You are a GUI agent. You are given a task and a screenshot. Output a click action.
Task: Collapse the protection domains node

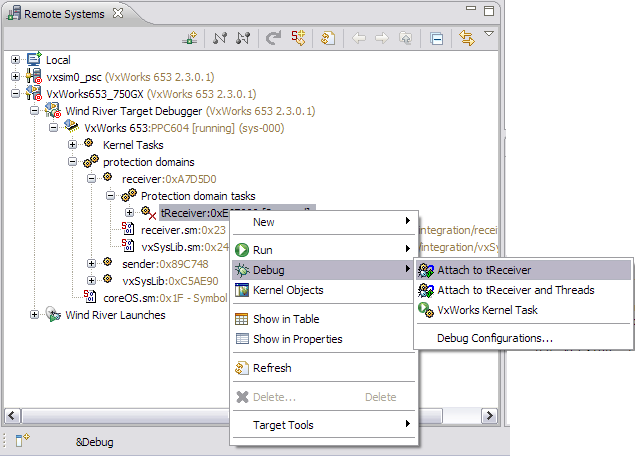[72, 161]
